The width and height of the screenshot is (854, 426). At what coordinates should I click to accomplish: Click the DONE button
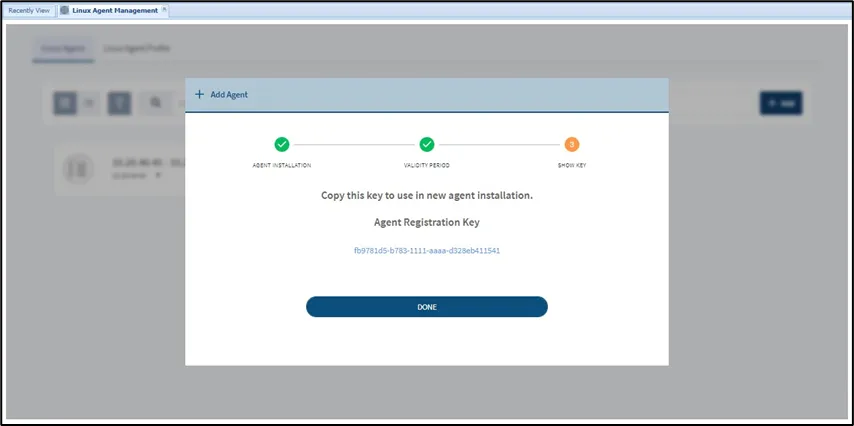(x=426, y=307)
